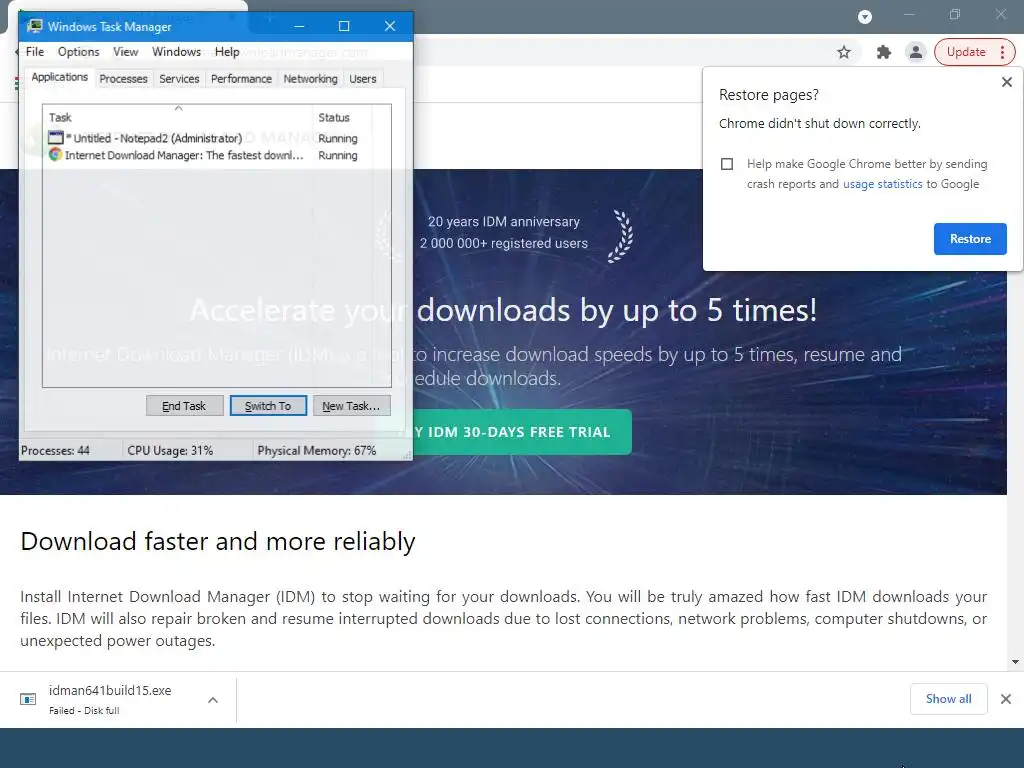Open the Help menu in Task Manager

(227, 52)
